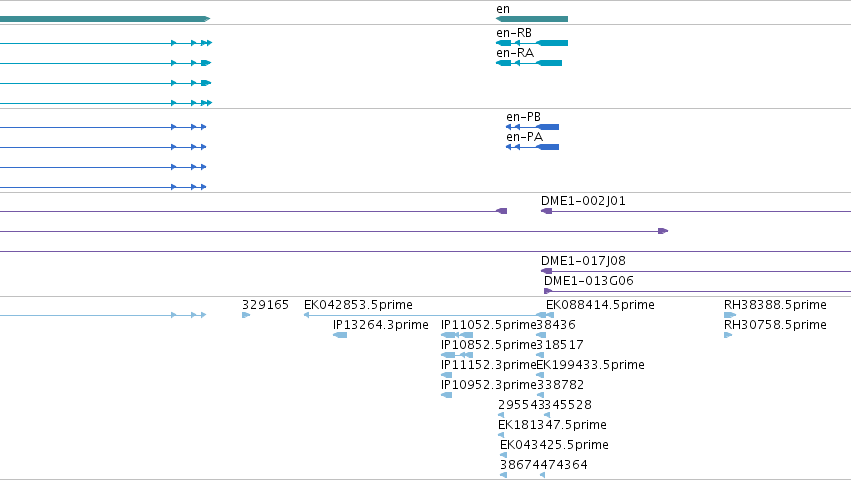Select the IP10852.5prime EST label
The width and height of the screenshot is (851, 480).
coord(488,345)
